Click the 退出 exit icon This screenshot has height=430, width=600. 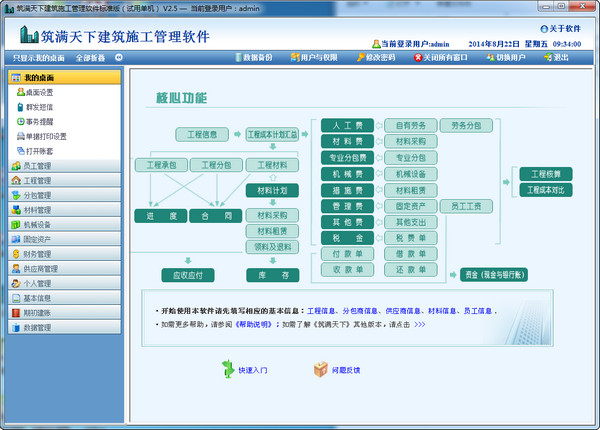coord(548,57)
